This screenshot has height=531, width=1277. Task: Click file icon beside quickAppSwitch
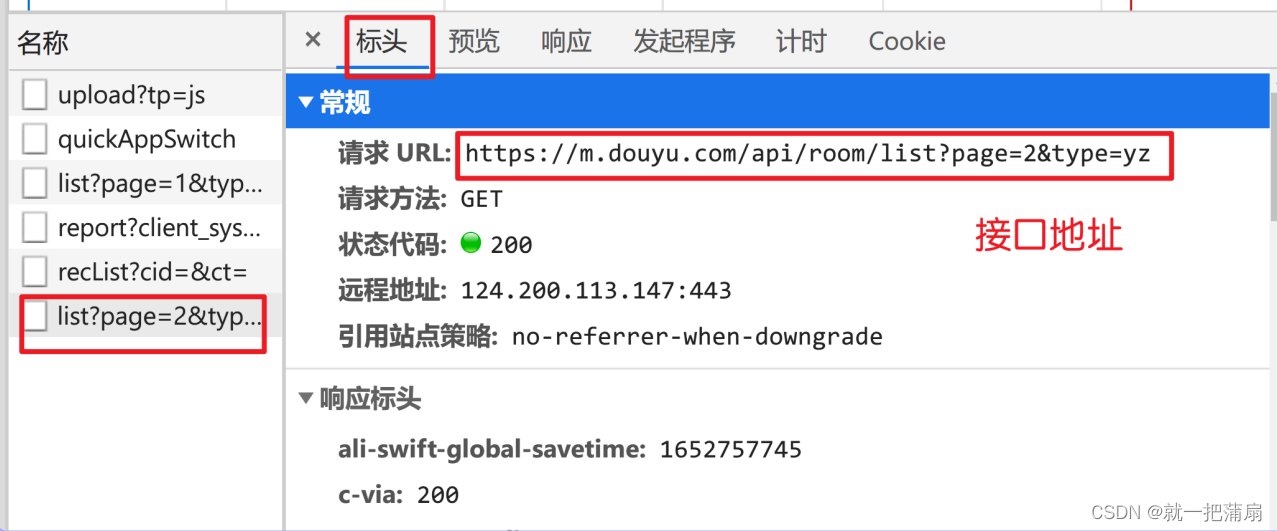click(35, 139)
